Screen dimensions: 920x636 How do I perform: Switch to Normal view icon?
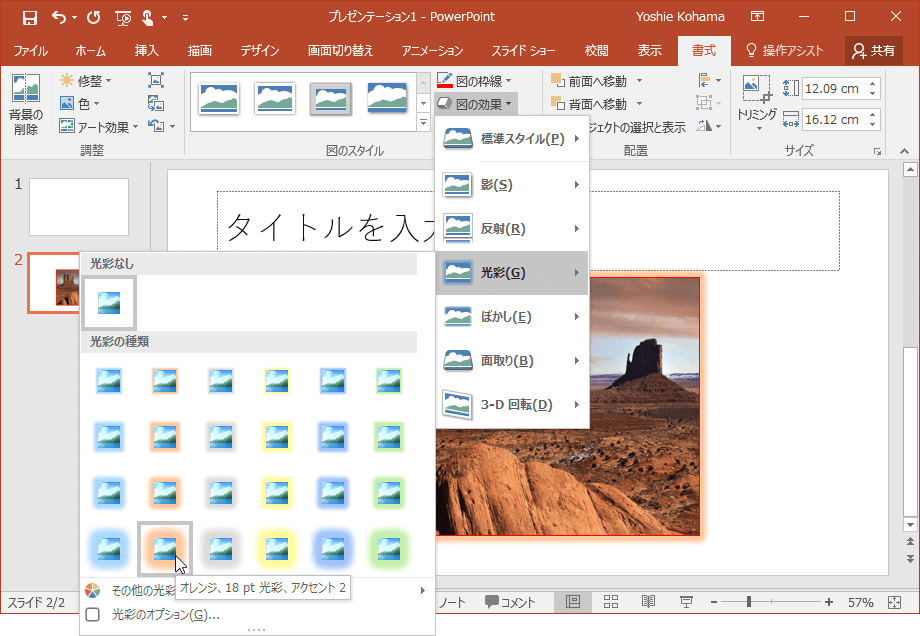click(x=573, y=602)
